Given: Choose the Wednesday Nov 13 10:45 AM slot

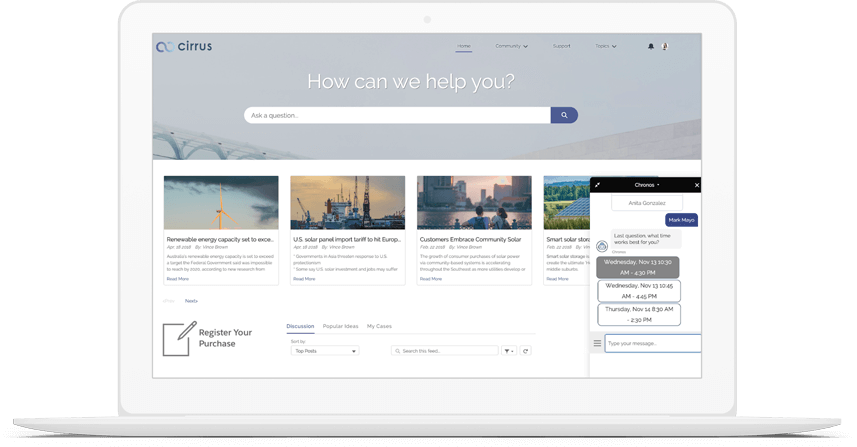Looking at the screenshot, I should 638,267.
